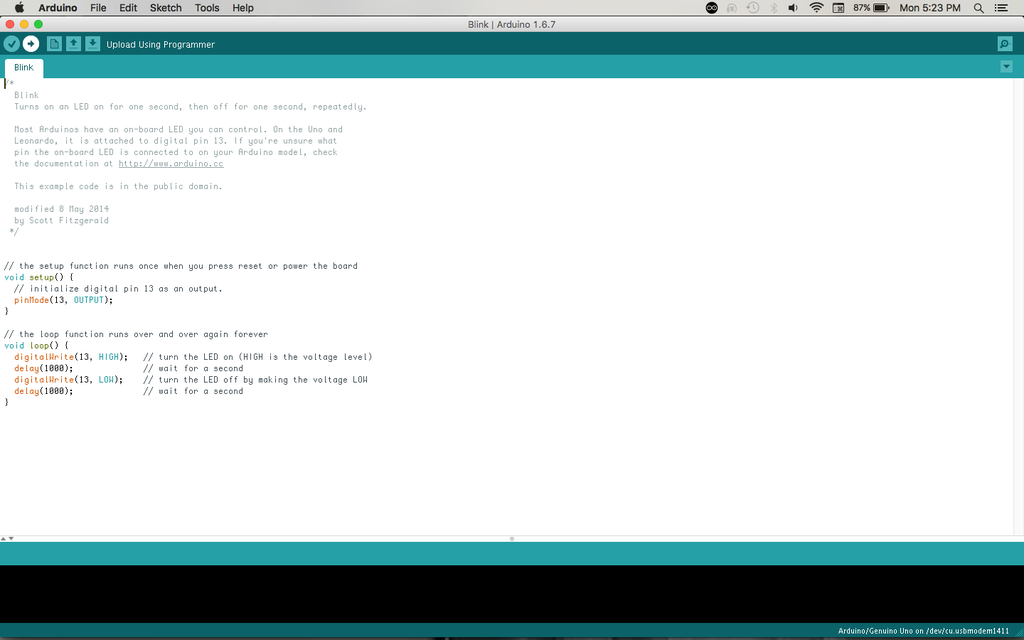Click the Arduino/Genuino Uno board status text
Screen dimensions: 1024x640
[923, 632]
